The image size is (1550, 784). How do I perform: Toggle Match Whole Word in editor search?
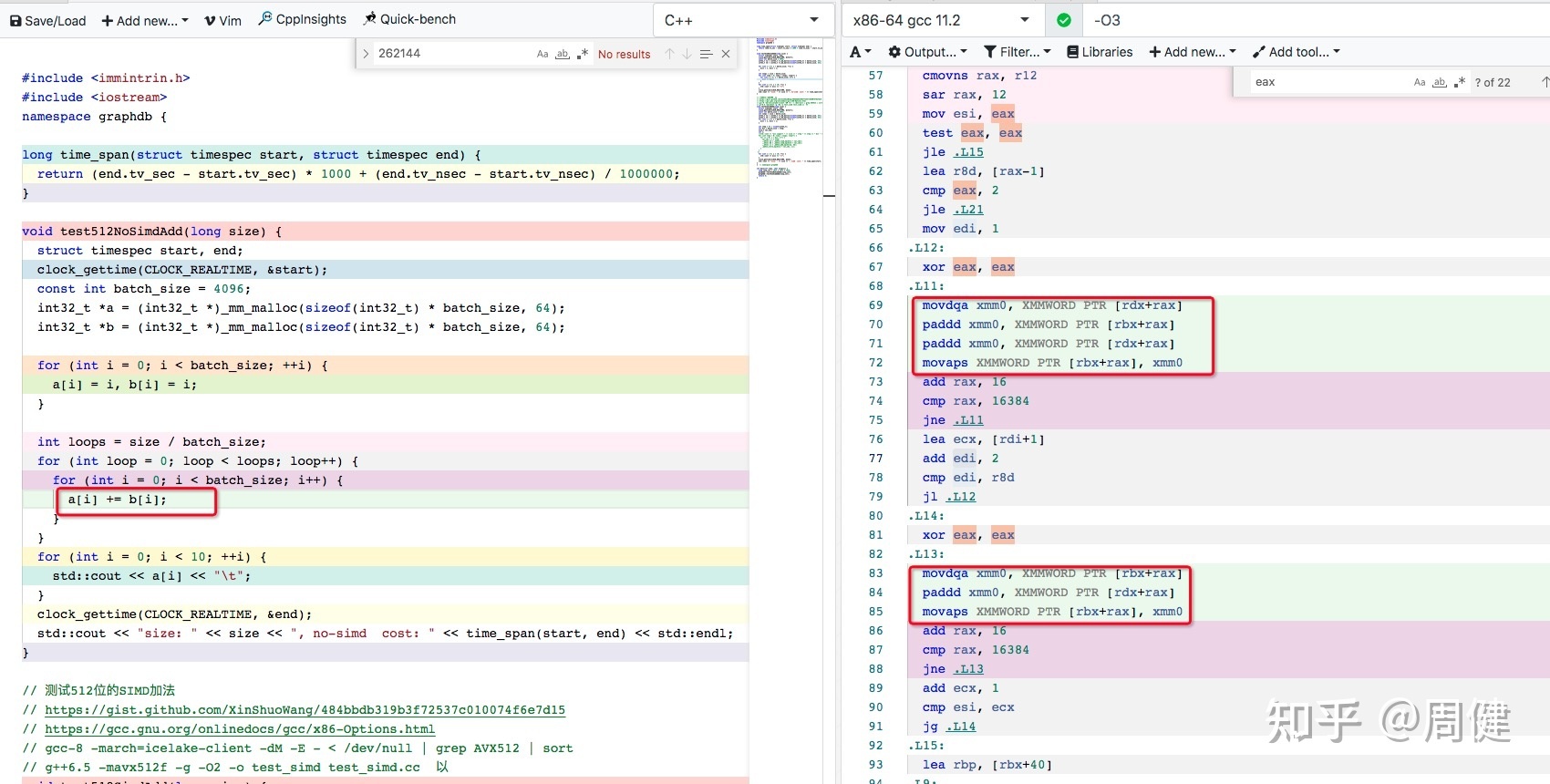coord(563,54)
